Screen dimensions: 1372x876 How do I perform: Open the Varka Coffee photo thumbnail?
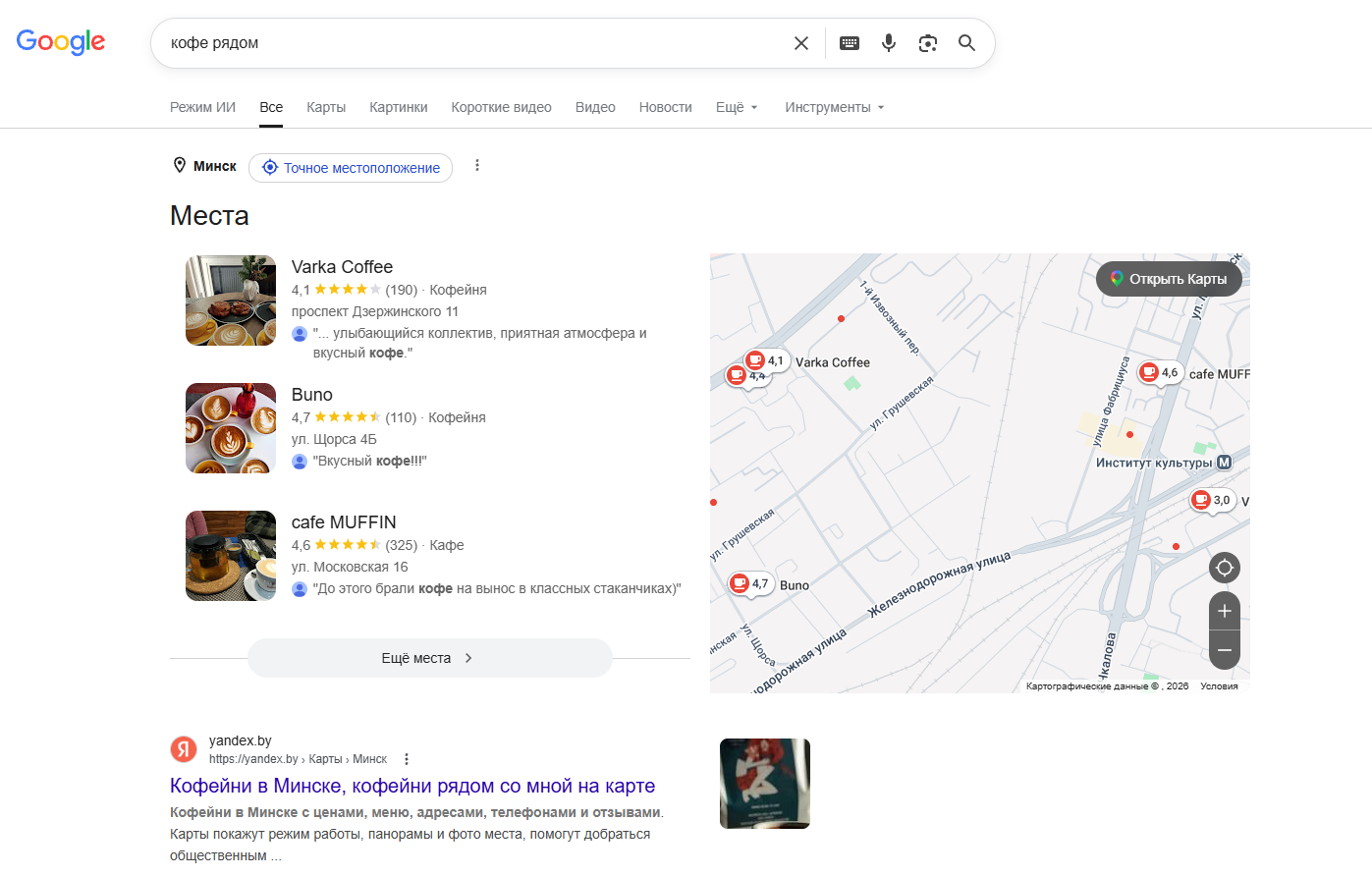point(231,301)
